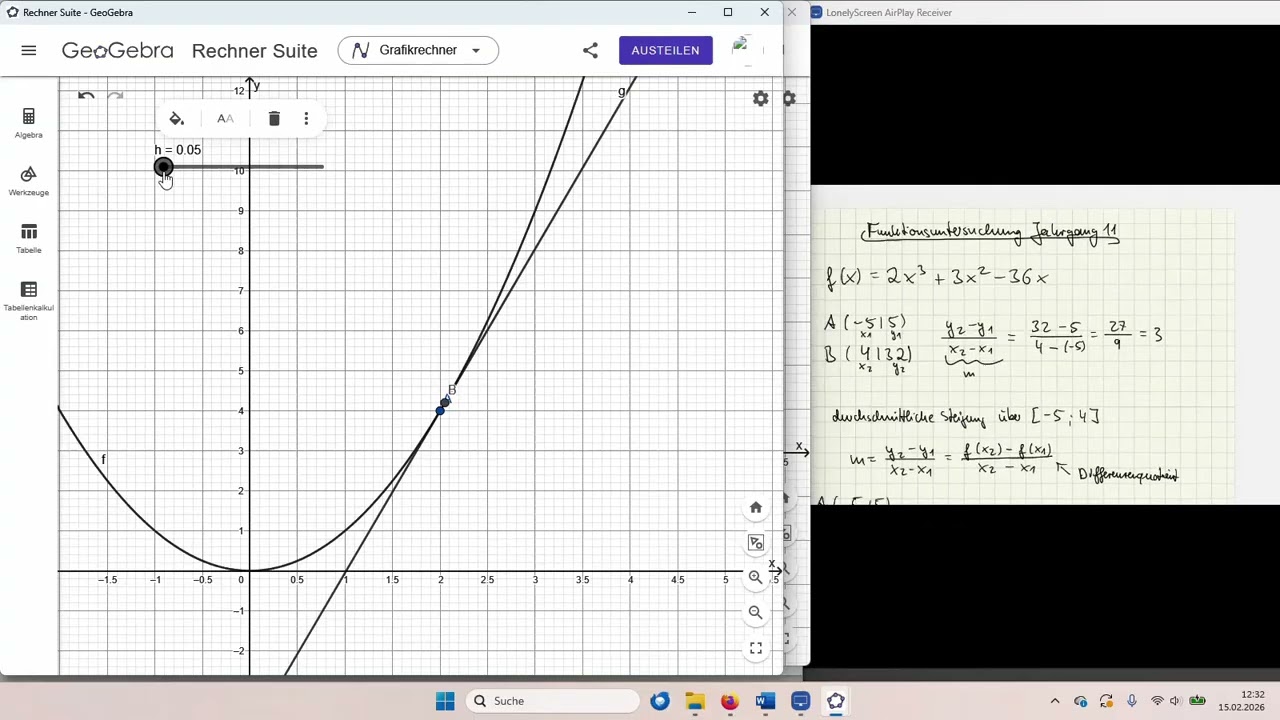Viewport: 1280px width, 720px height.
Task: Click the function label f on graph
Action: point(103,459)
